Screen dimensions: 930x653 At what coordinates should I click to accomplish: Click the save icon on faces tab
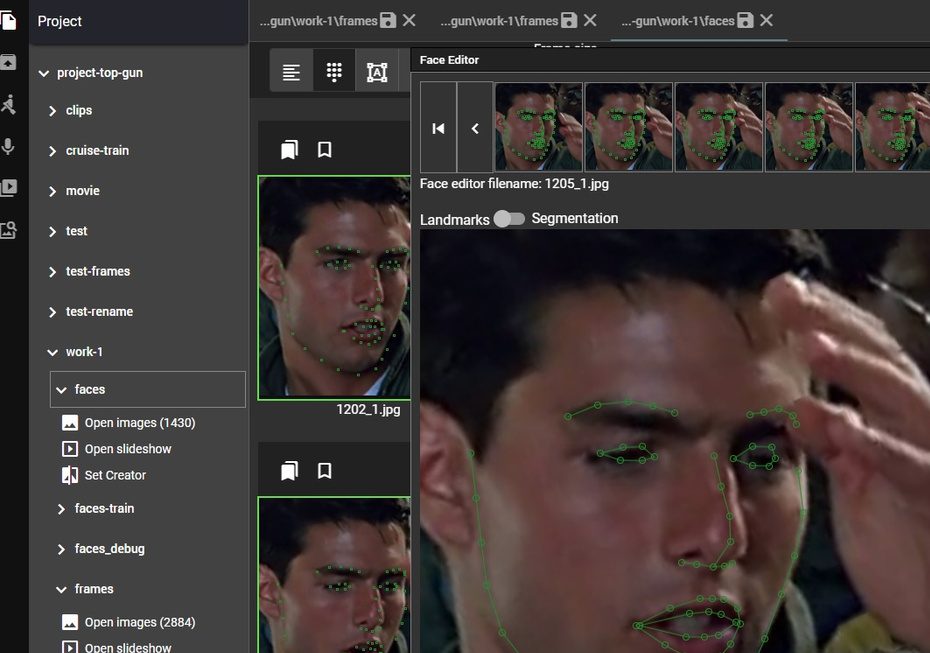click(x=745, y=20)
